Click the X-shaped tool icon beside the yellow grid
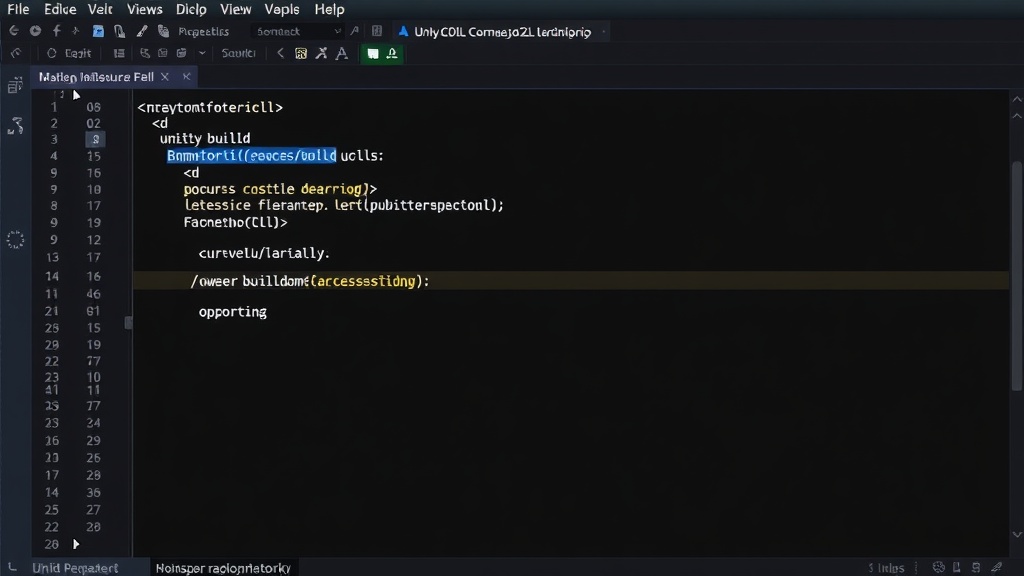This screenshot has height=576, width=1024. (321, 54)
